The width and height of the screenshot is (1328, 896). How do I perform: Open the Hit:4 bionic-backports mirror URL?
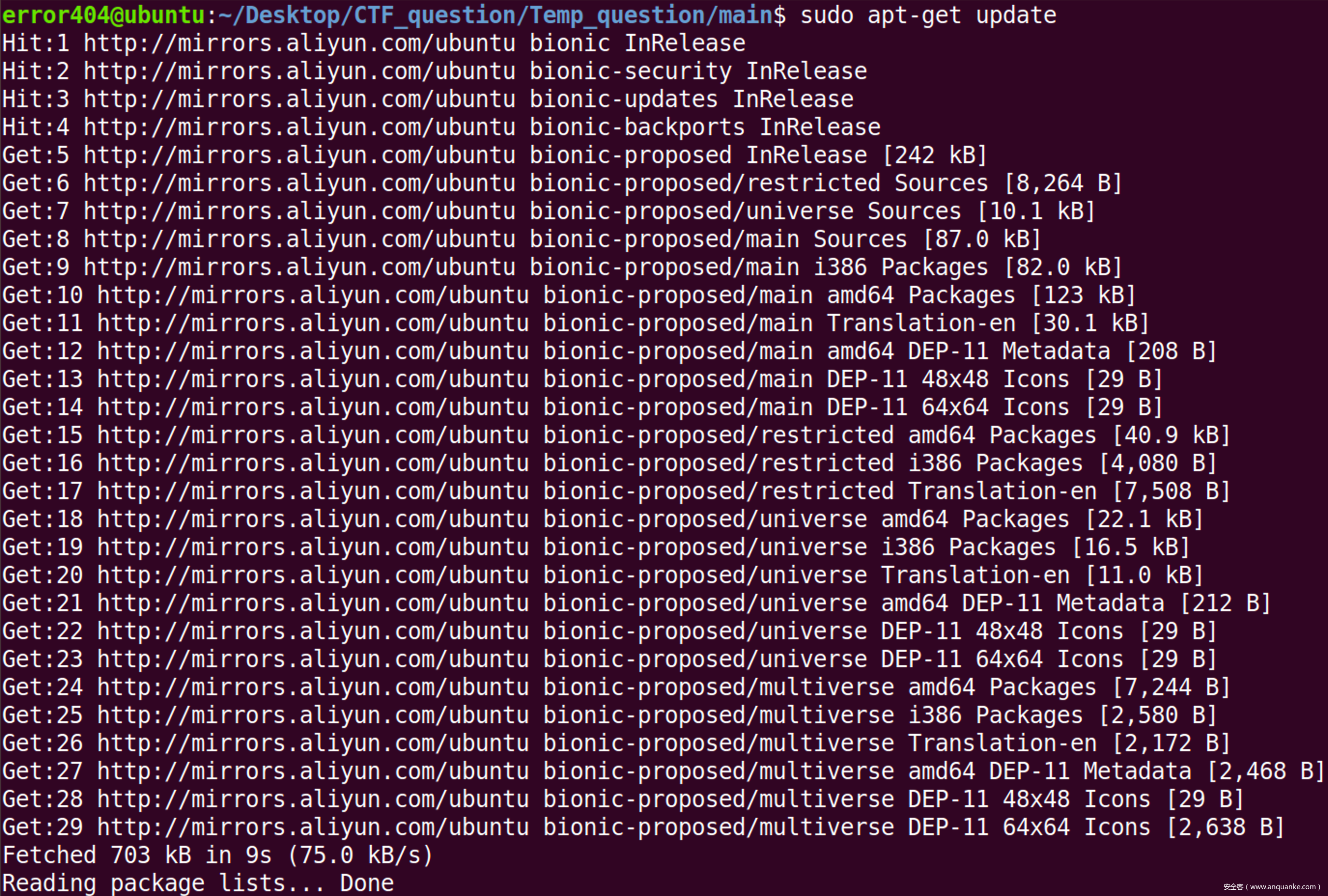(299, 127)
